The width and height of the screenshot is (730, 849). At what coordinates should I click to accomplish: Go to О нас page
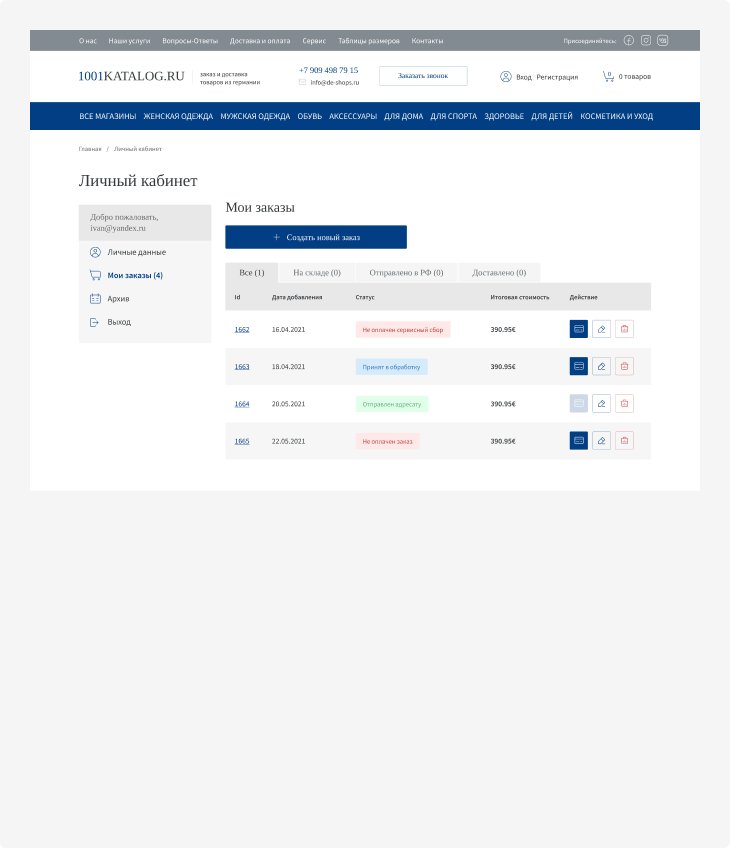[88, 41]
